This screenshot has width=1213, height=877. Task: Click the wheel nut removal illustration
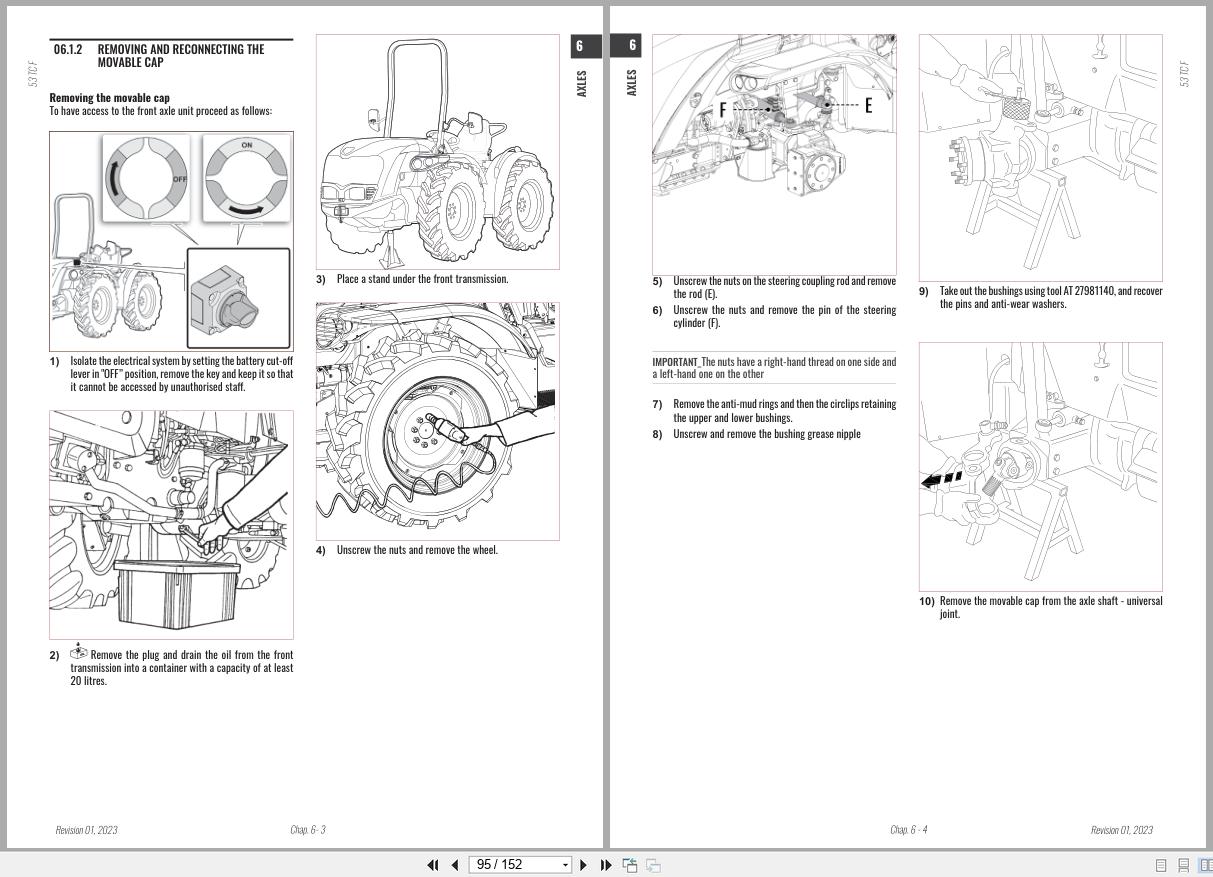coord(438,421)
